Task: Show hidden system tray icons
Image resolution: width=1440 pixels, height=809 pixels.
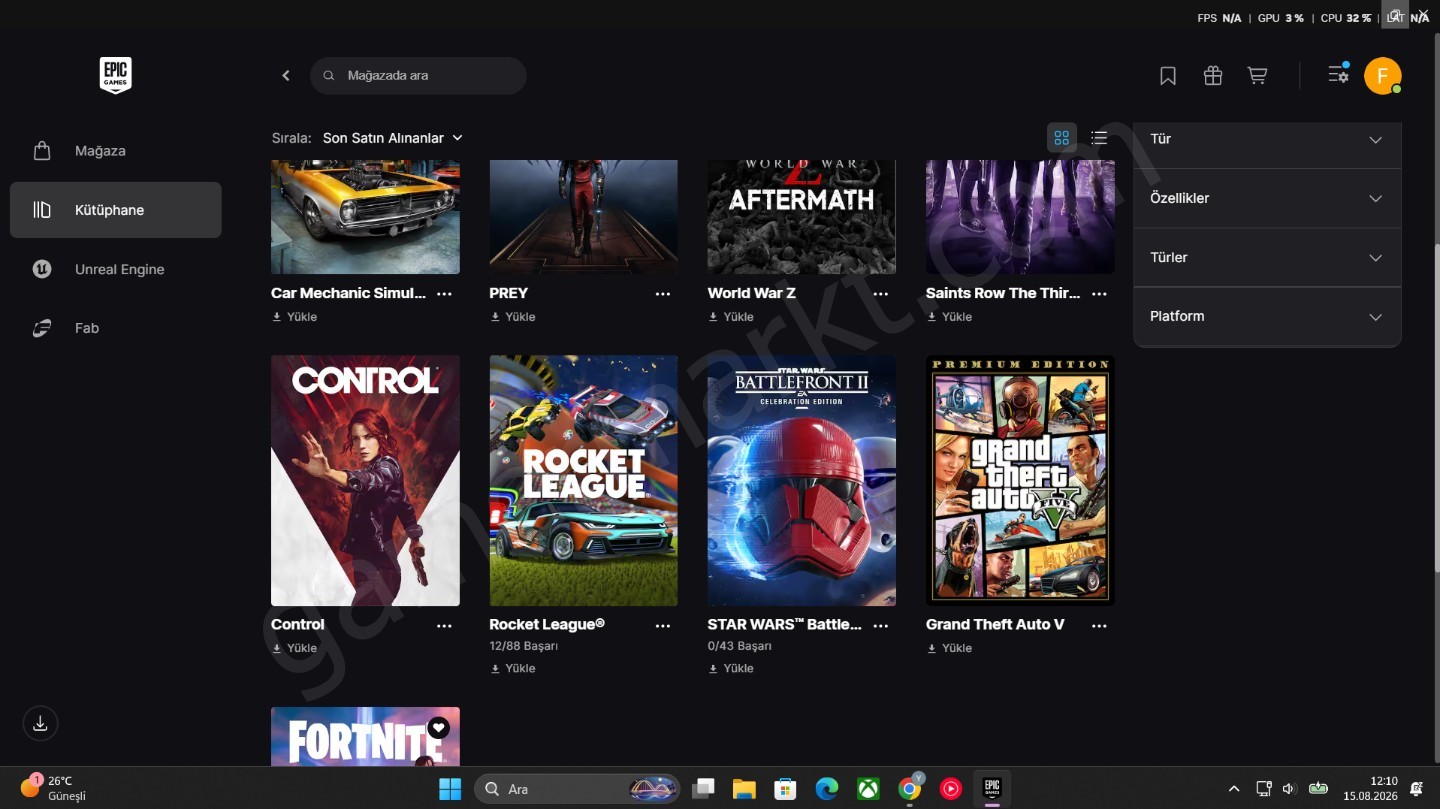Action: click(1234, 789)
